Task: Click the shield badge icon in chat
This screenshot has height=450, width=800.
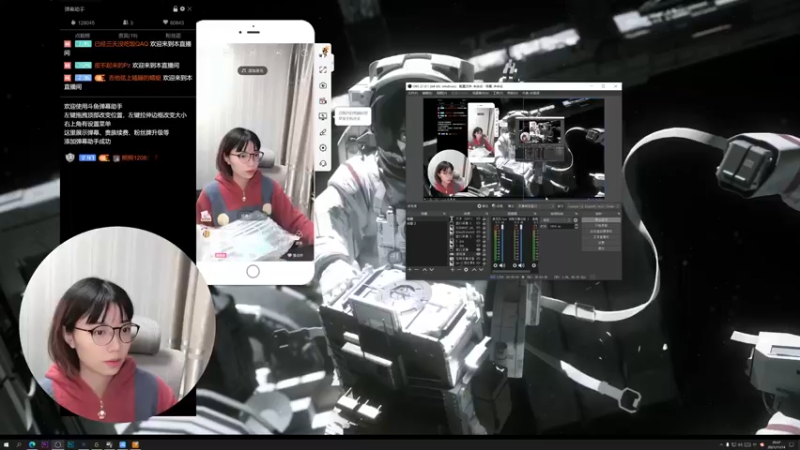Action: [70, 157]
